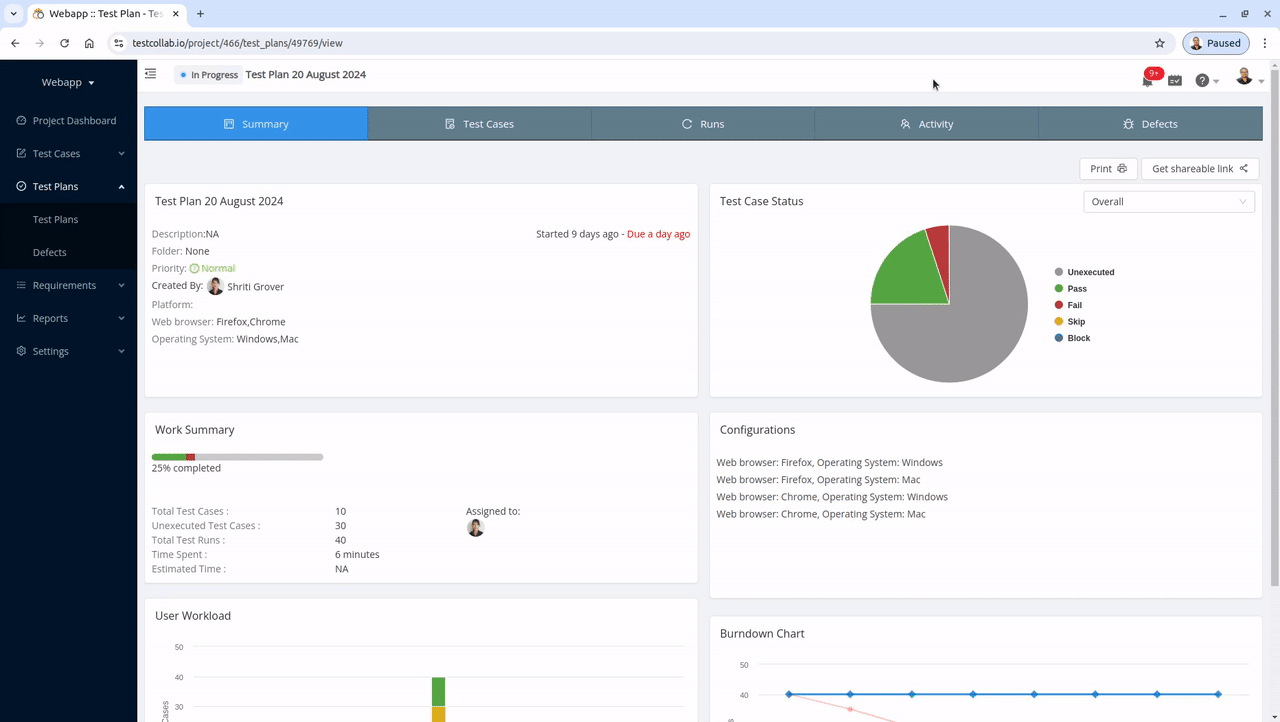Click the browser home icon

89,43
